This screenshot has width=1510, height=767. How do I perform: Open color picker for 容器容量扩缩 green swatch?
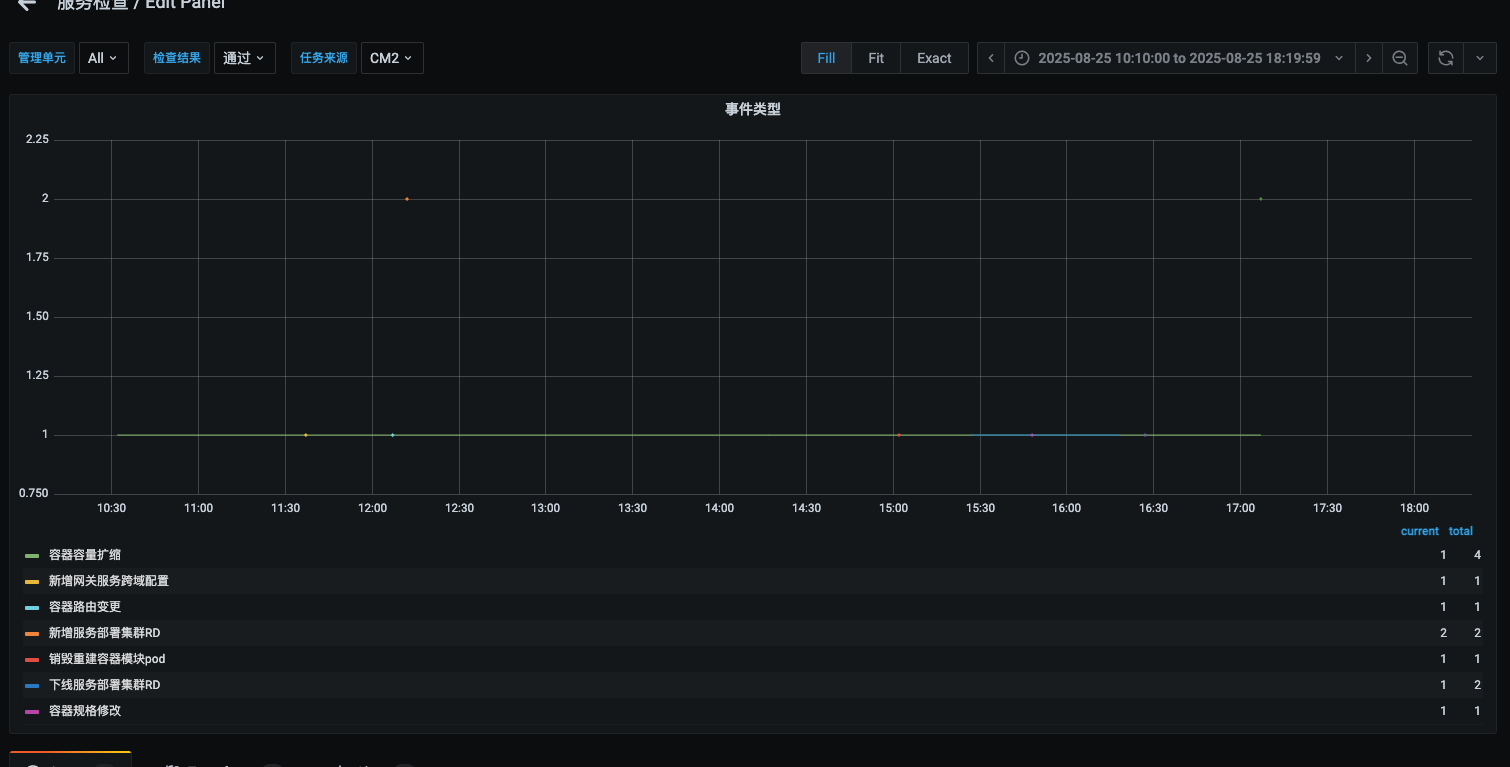(x=32, y=555)
